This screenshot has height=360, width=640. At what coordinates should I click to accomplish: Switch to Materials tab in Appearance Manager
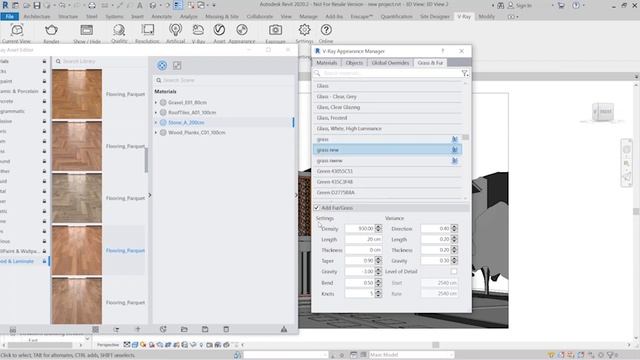point(327,63)
